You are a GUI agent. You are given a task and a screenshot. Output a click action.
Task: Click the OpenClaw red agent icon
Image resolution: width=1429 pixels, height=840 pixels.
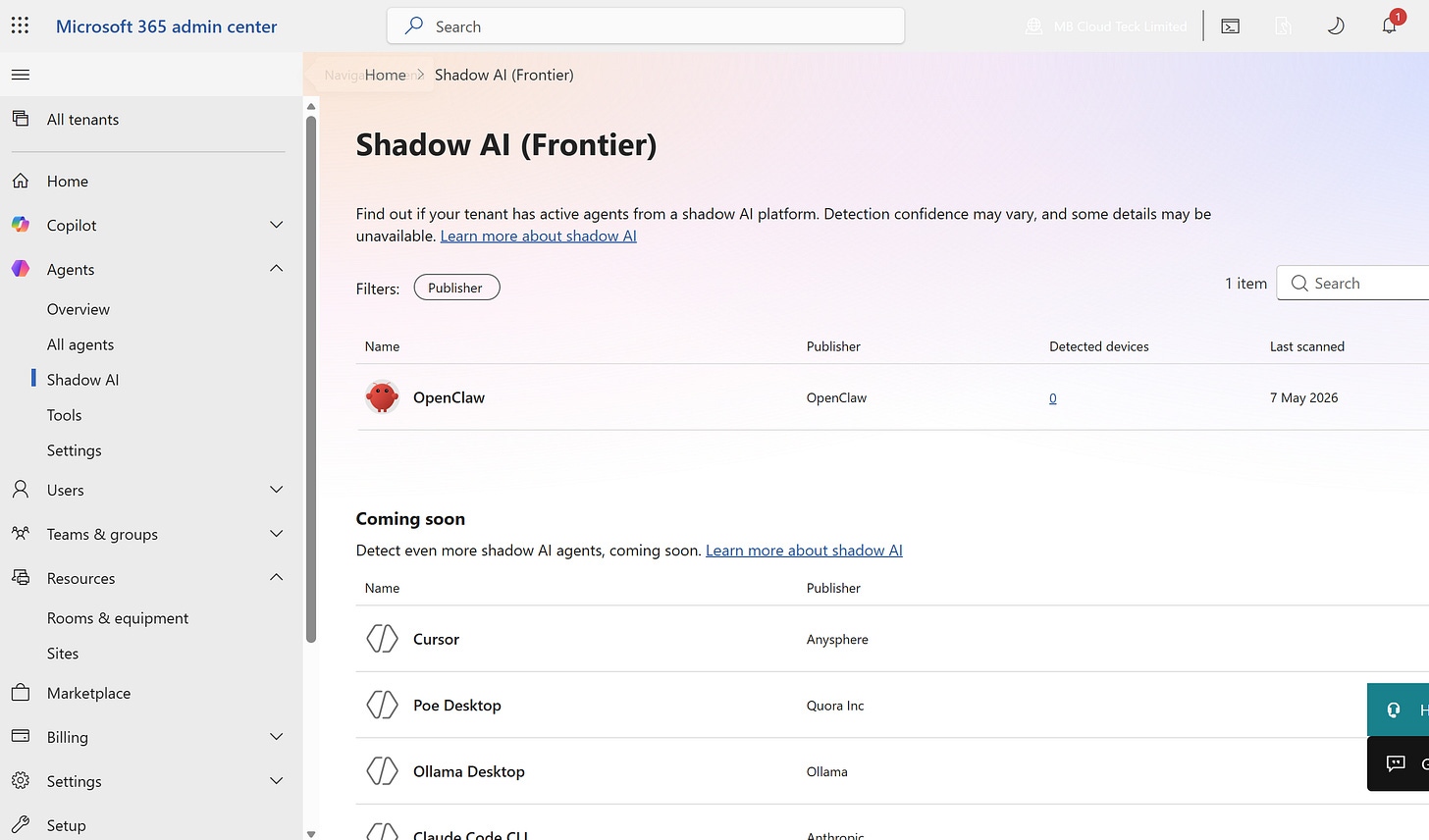pos(382,397)
